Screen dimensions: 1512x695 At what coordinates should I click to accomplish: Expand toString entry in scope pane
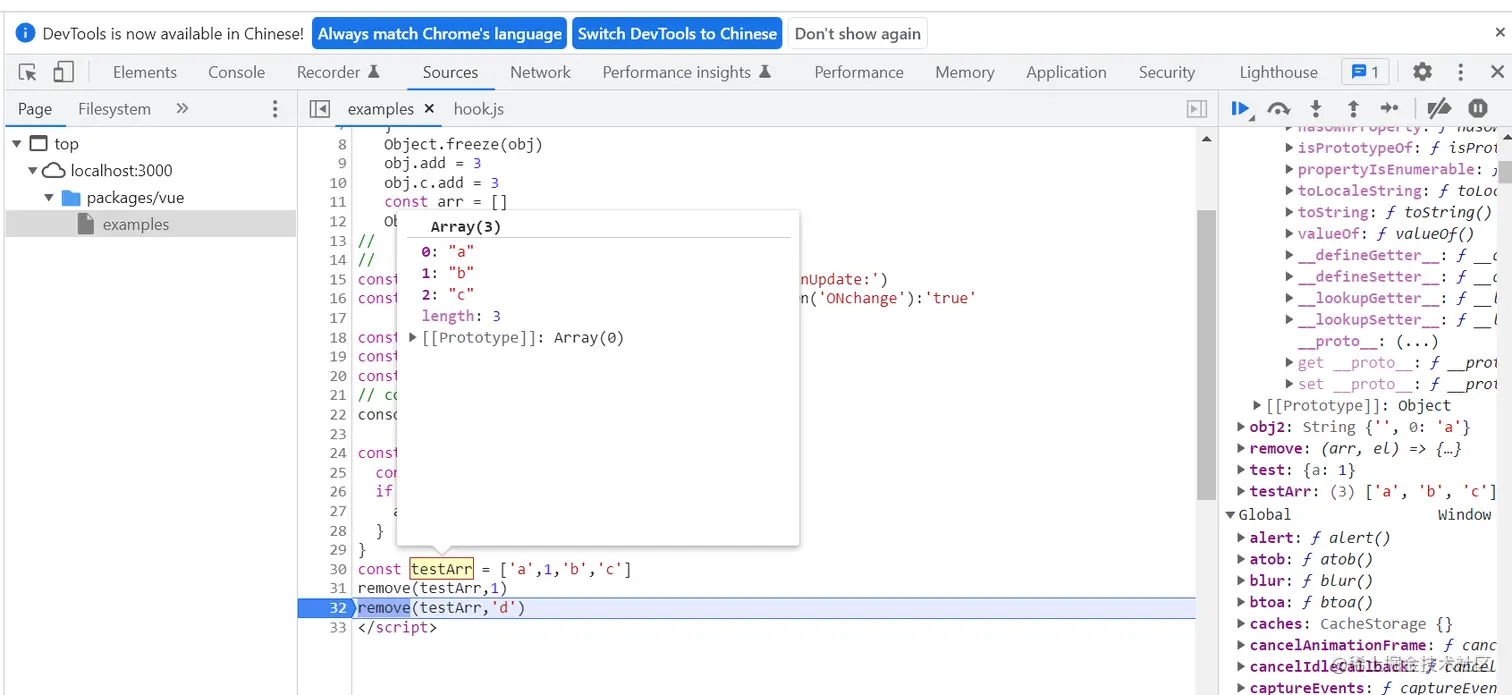[1289, 212]
